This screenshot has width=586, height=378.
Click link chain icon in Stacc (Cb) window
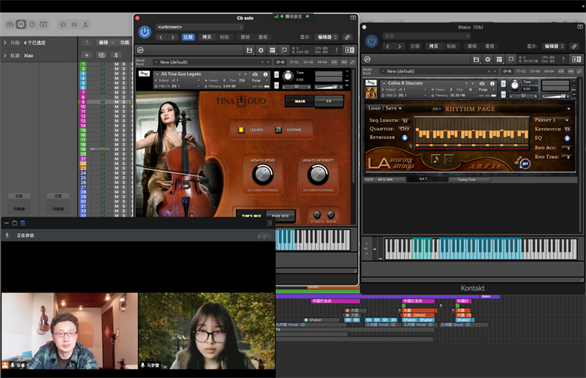click(574, 46)
